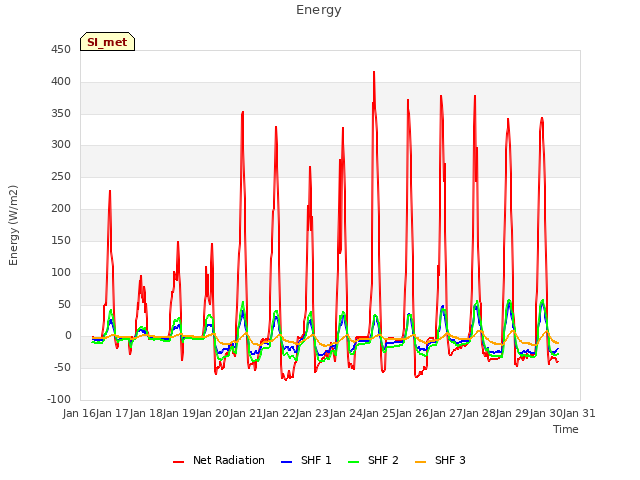Click the Jan 16 x-axis date
This screenshot has width=640, height=480.
click(79, 414)
